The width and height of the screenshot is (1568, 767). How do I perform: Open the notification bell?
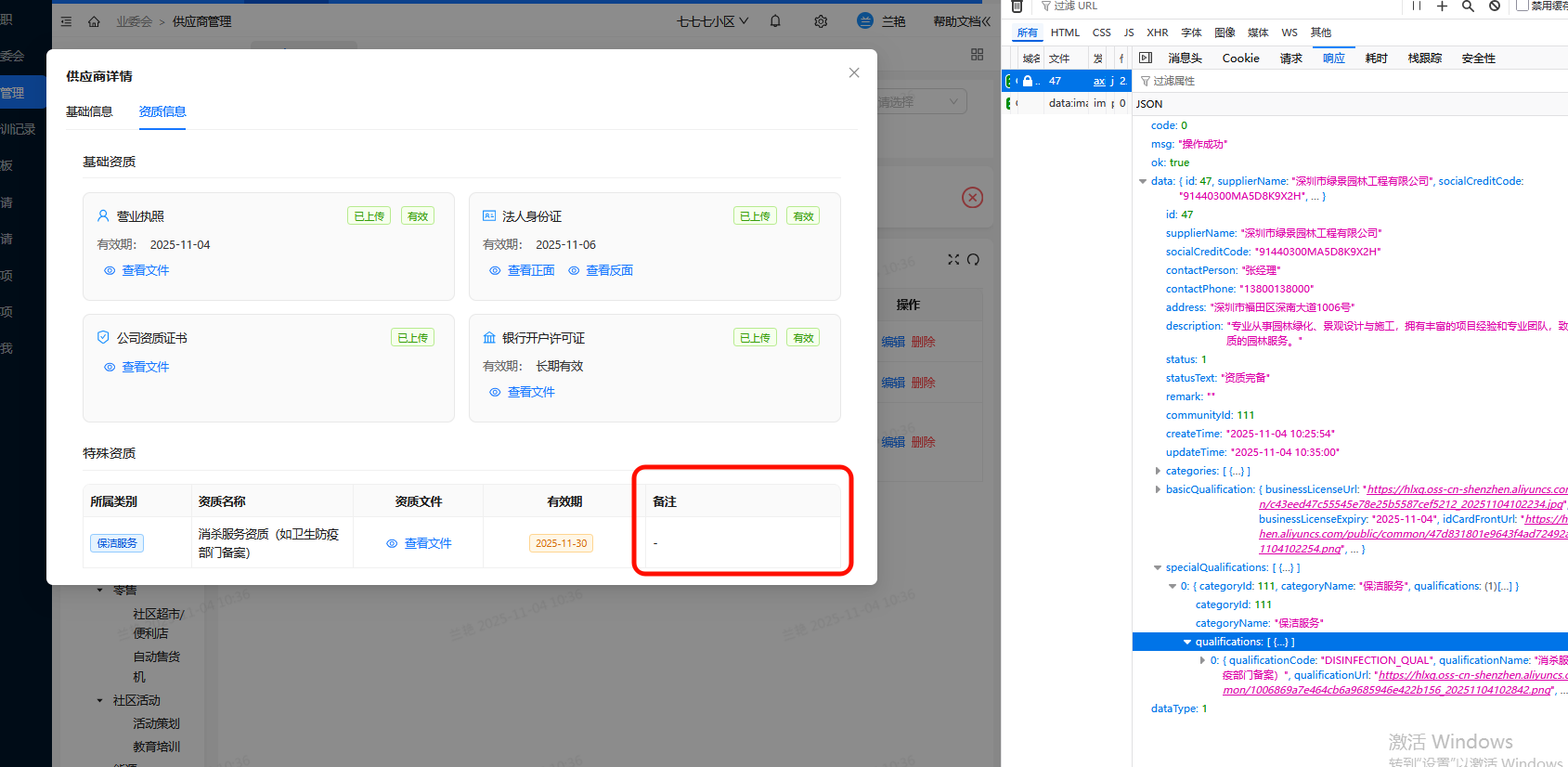[x=775, y=21]
